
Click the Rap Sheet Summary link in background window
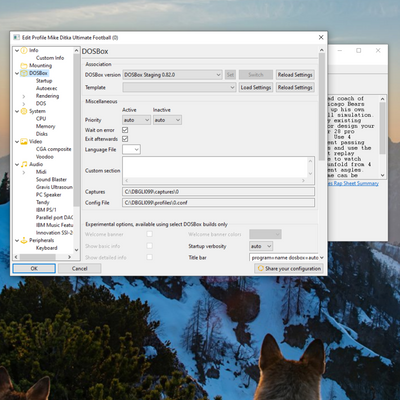click(353, 183)
